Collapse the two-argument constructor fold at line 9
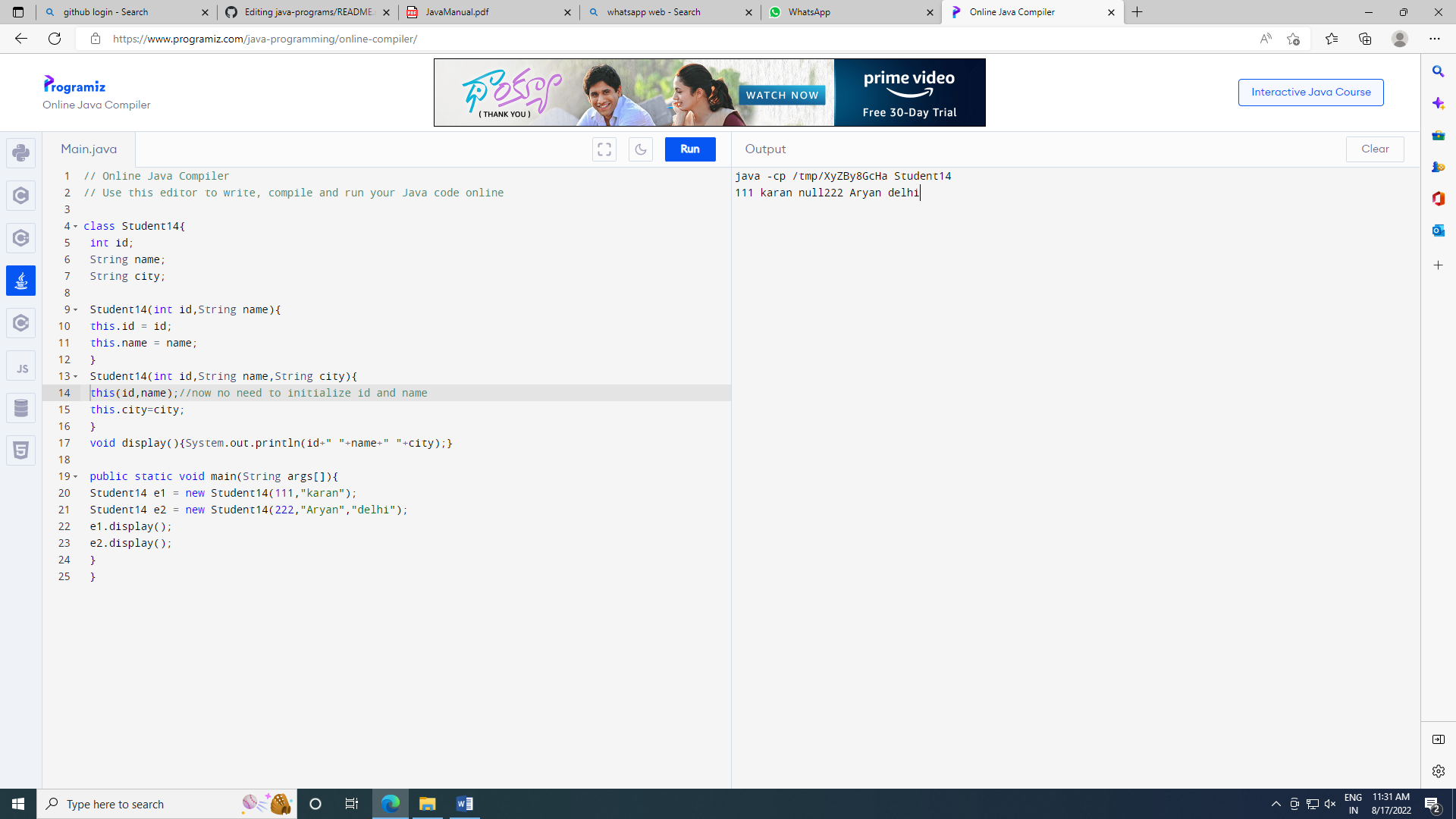This screenshot has width=1456, height=819. pyautogui.click(x=75, y=309)
